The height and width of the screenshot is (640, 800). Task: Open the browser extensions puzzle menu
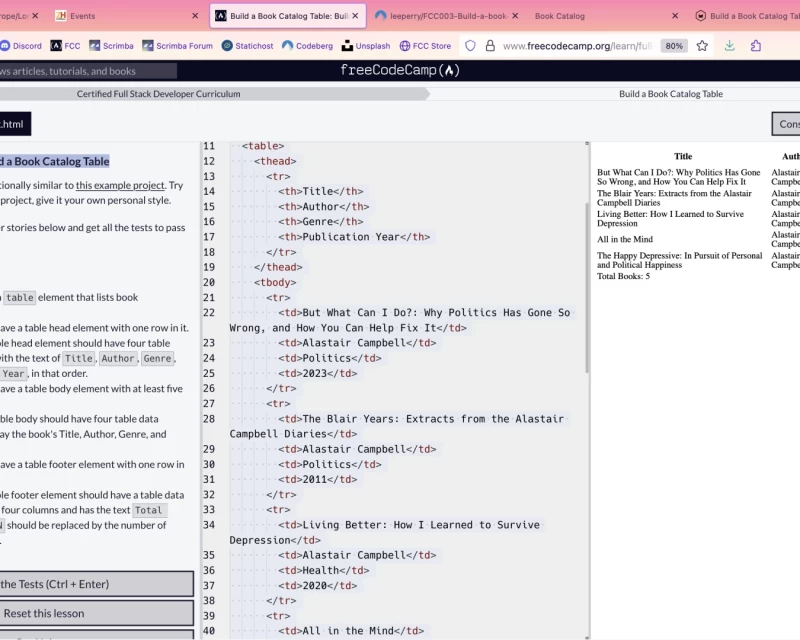click(755, 45)
